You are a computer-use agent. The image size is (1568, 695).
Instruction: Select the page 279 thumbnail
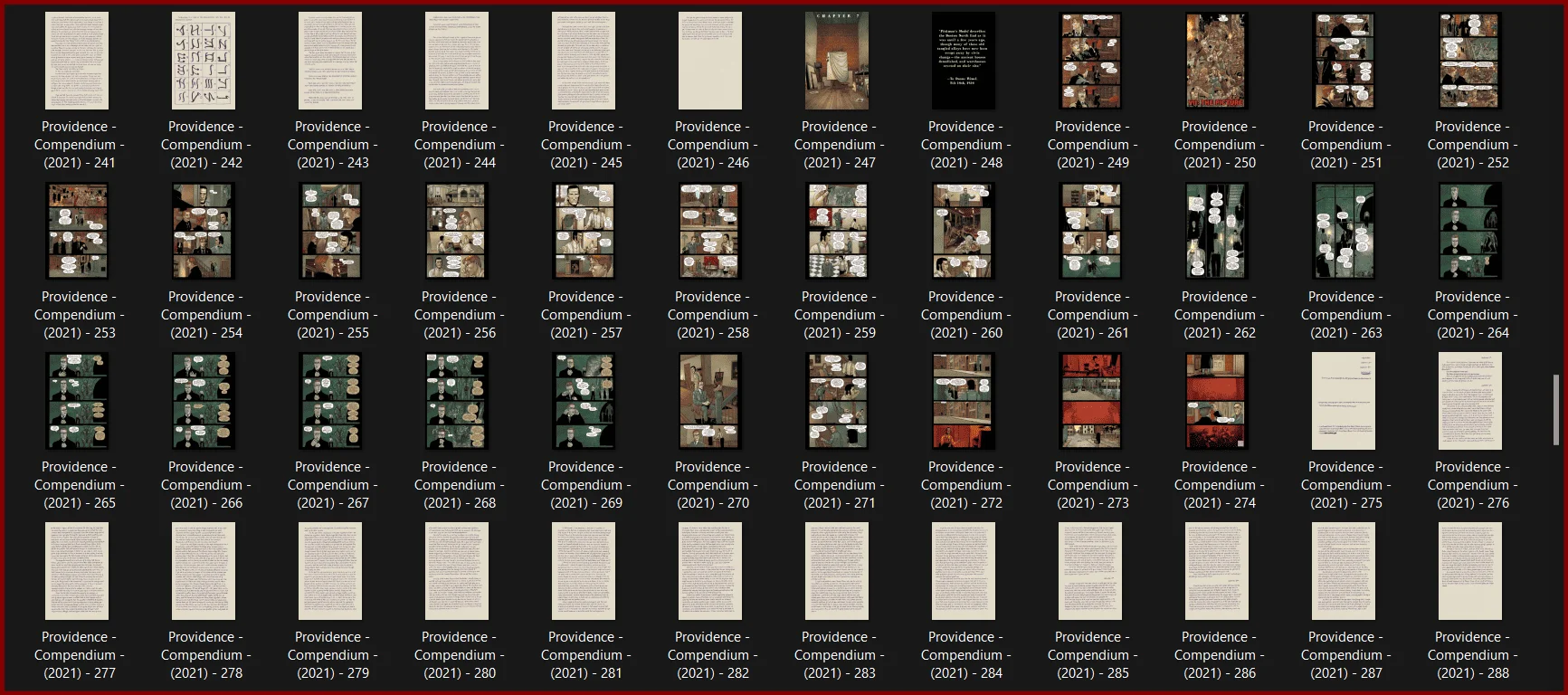330,571
